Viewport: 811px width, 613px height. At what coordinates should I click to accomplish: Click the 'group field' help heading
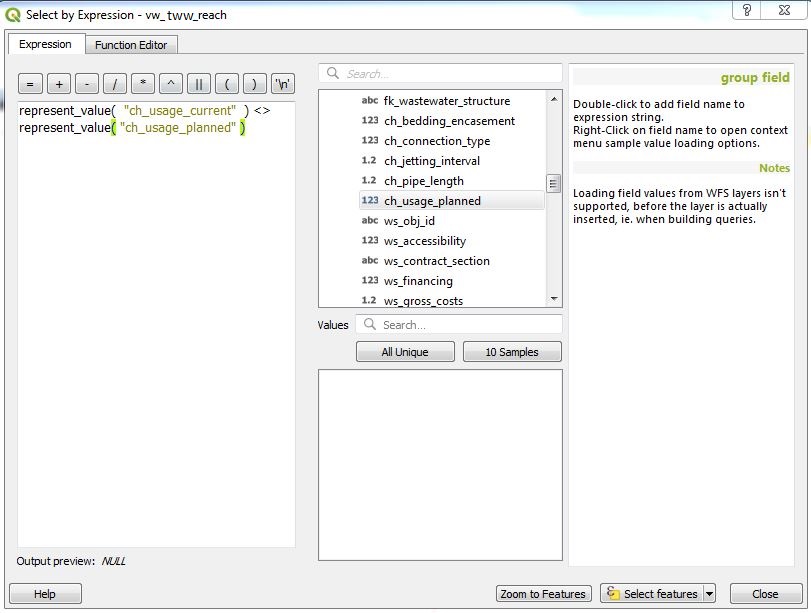pos(755,78)
